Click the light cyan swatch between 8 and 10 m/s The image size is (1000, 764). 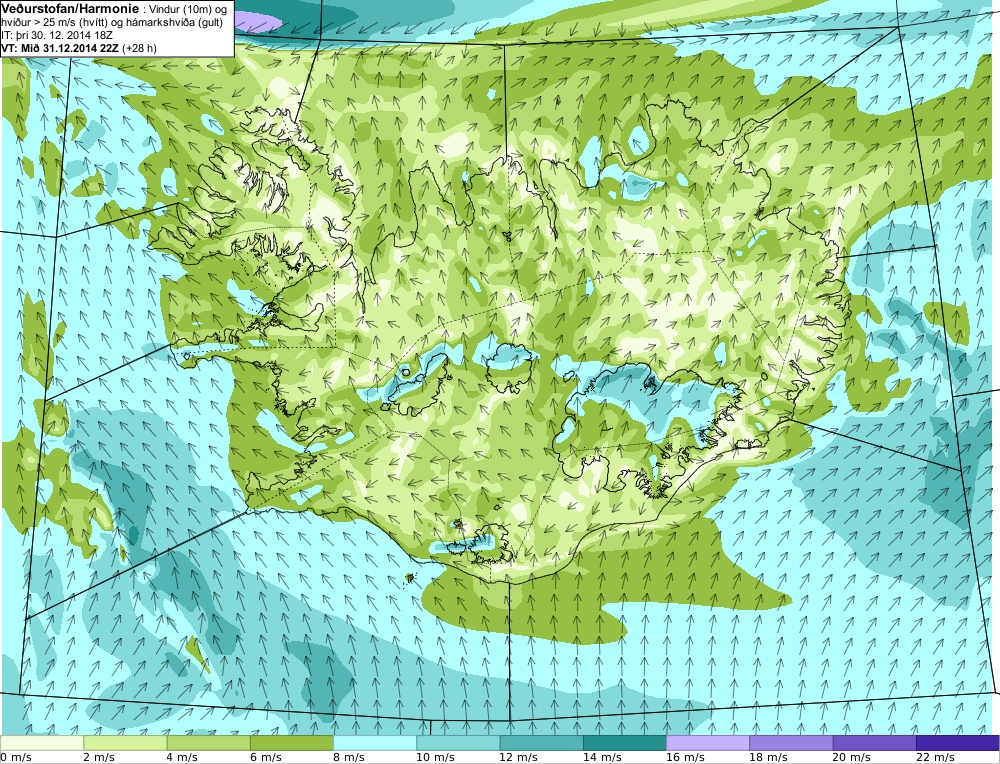(375, 743)
